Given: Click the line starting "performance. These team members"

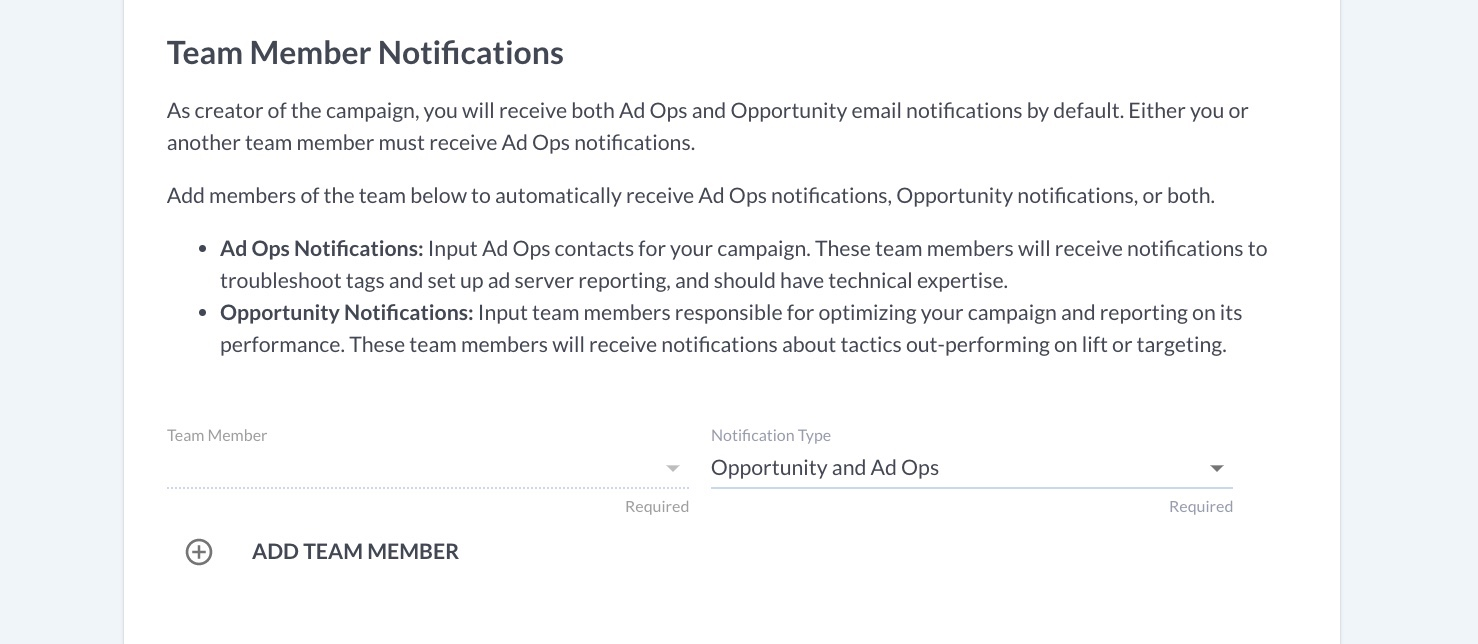Looking at the screenshot, I should tap(722, 345).
